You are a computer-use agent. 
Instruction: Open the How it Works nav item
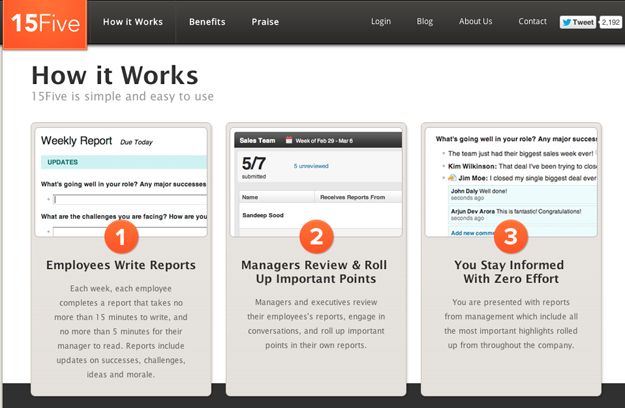pyautogui.click(x=133, y=22)
